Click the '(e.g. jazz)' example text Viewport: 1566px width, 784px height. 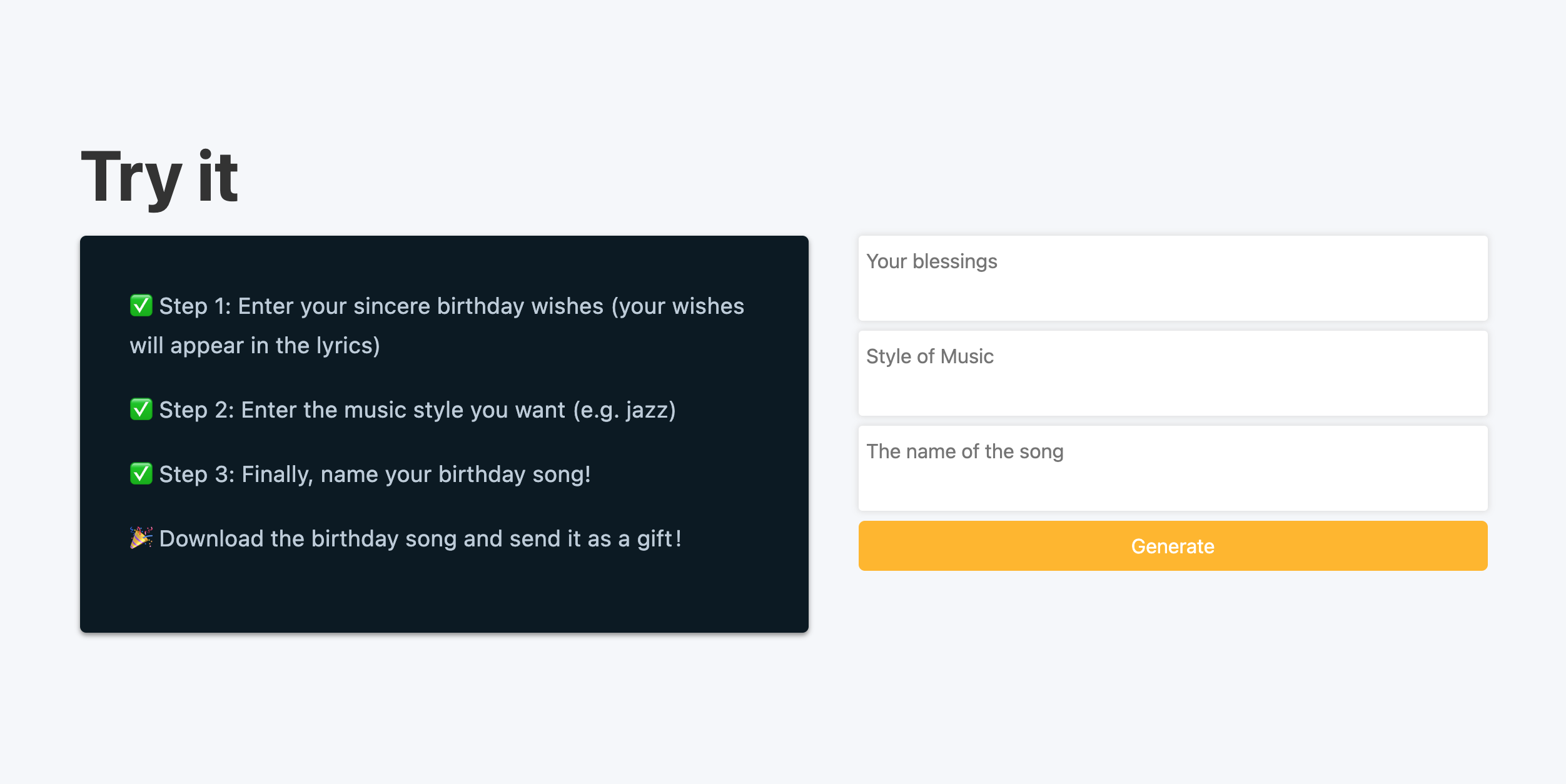tap(624, 410)
